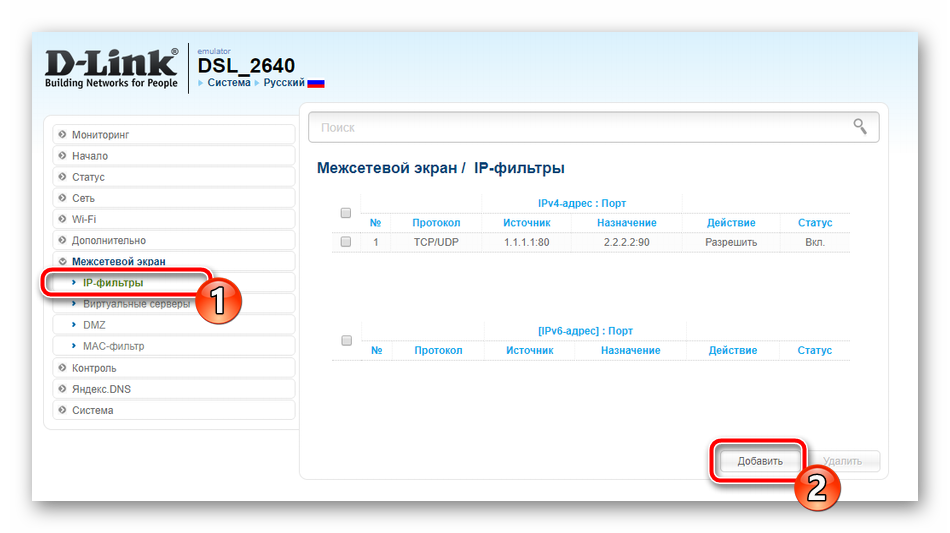Click the Russian flag icon

point(316,84)
